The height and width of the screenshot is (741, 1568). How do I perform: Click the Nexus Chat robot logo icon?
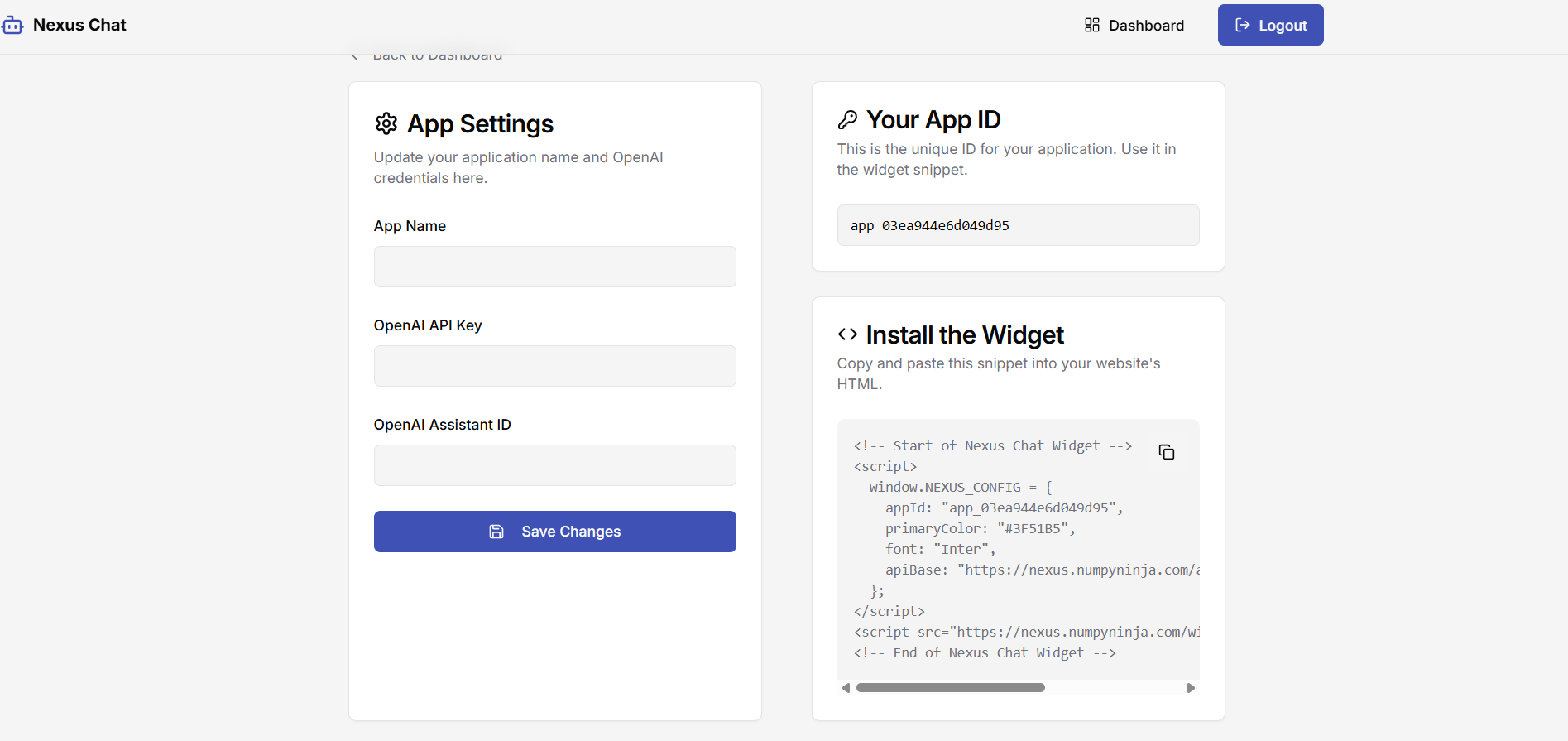click(x=12, y=26)
